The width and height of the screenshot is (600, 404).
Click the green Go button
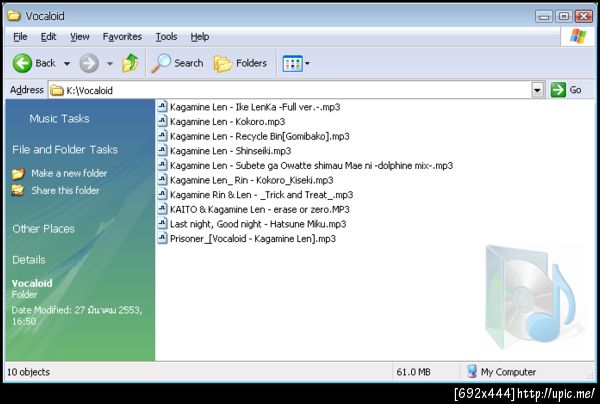566,90
